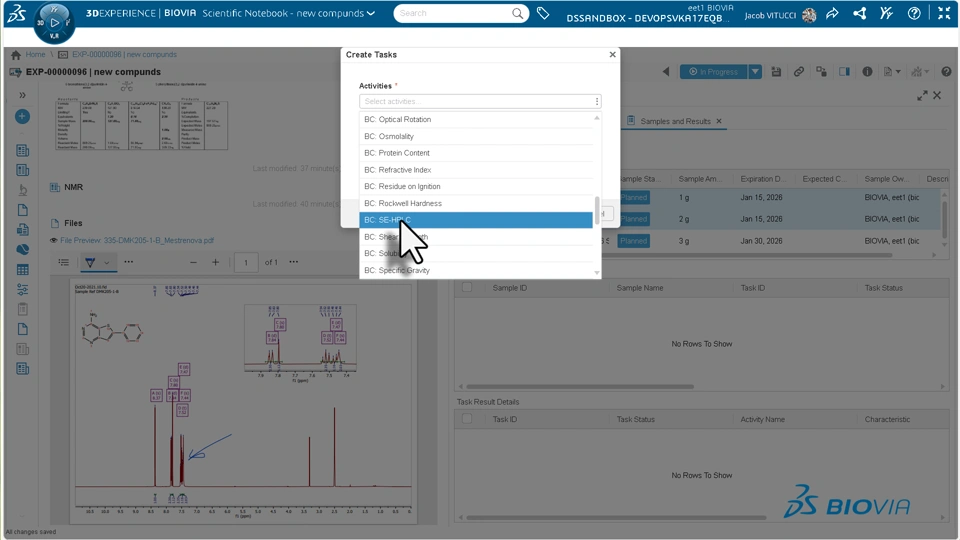Open PDF viewer more options after page count
960x540 pixels.
tap(294, 262)
